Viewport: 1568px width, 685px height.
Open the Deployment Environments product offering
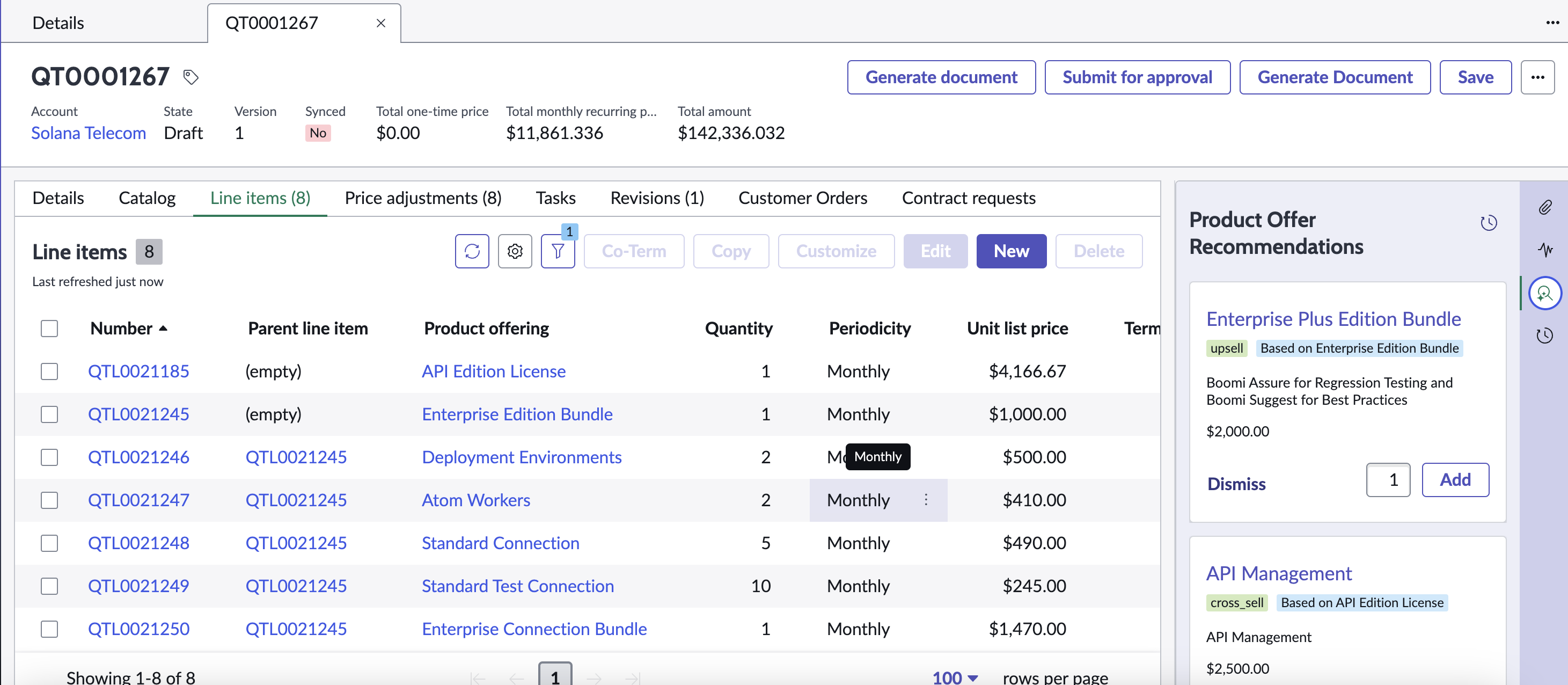521,457
